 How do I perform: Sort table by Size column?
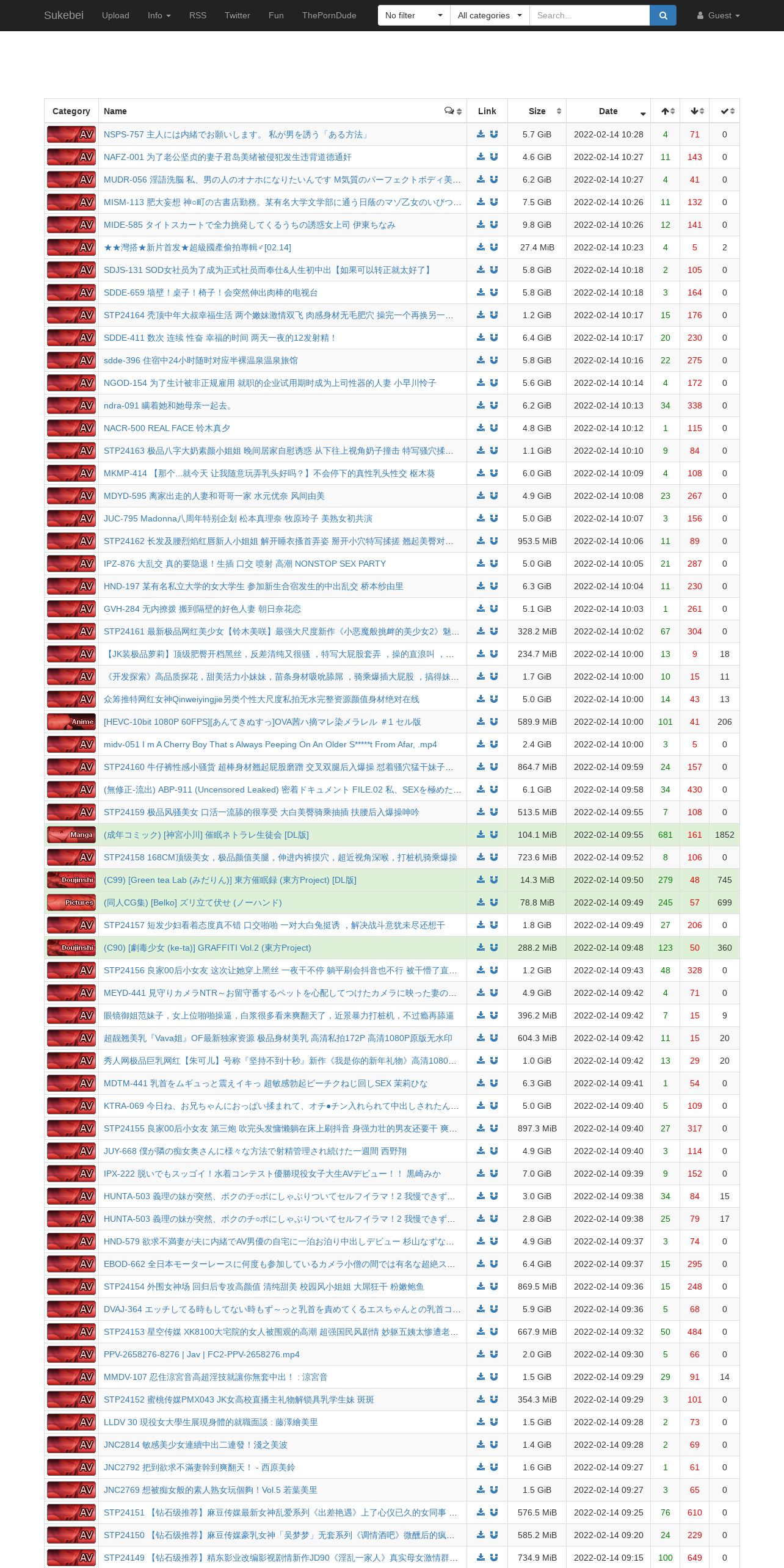click(x=537, y=111)
